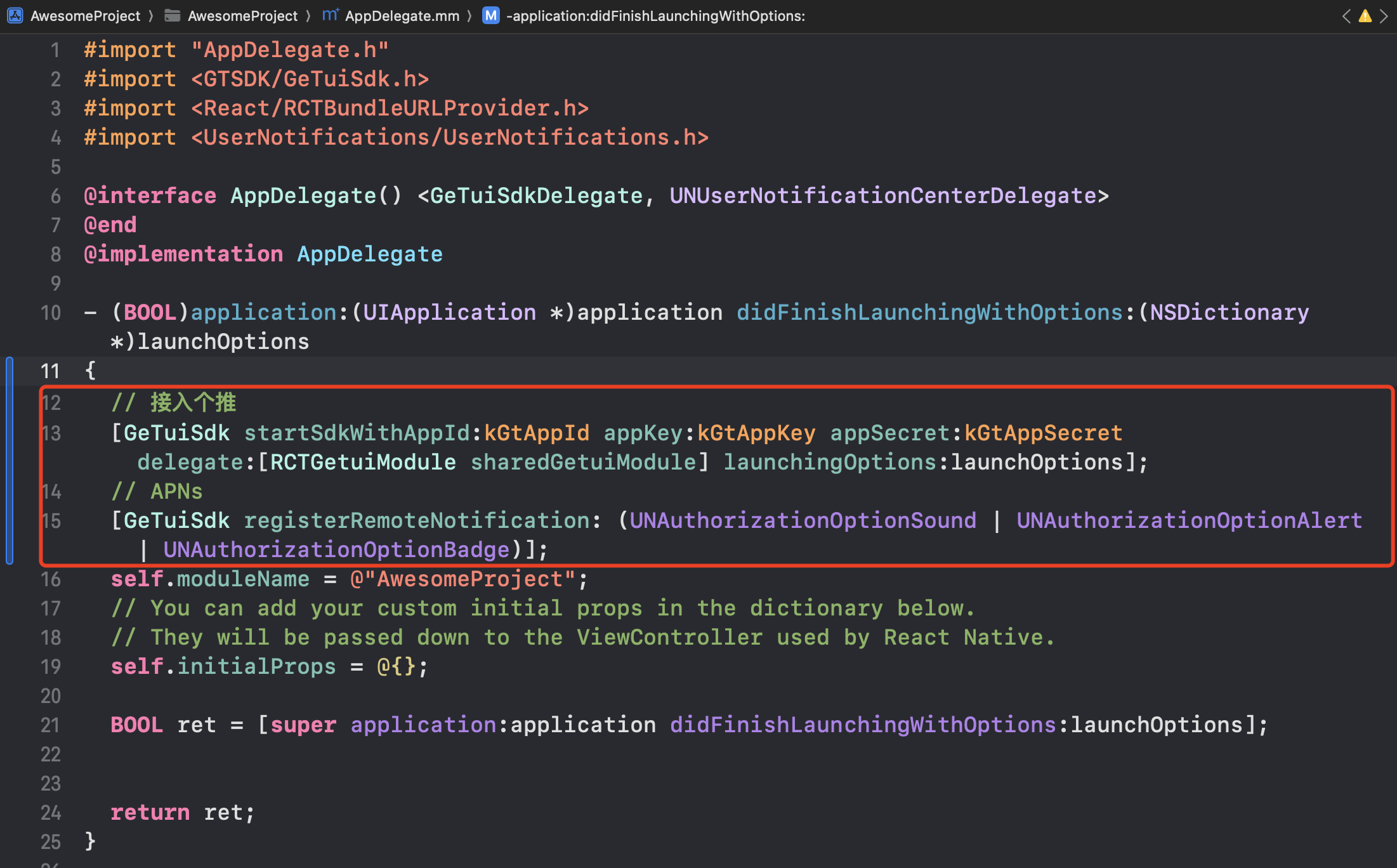Click on self.moduleName property

pyautogui.click(x=210, y=579)
